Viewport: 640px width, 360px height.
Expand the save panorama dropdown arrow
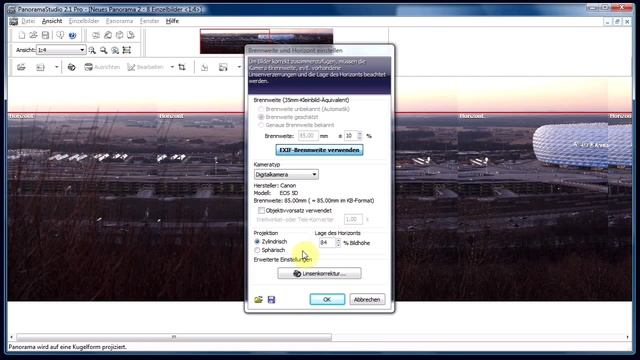(239, 67)
